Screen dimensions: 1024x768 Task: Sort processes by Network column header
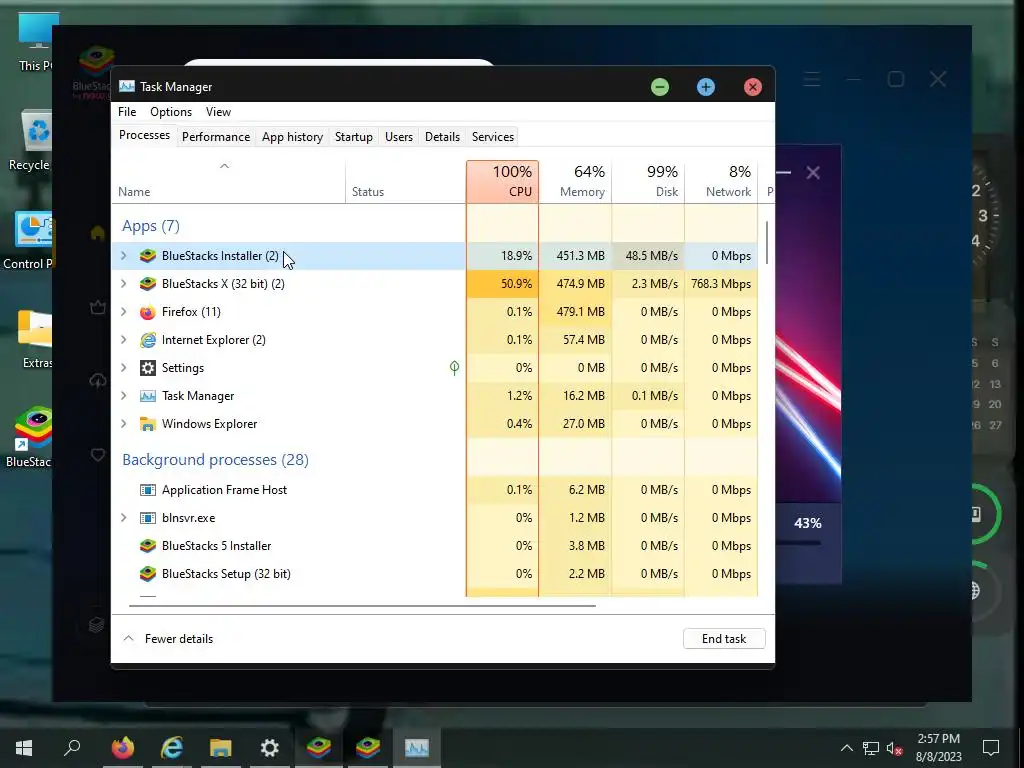tap(722, 182)
